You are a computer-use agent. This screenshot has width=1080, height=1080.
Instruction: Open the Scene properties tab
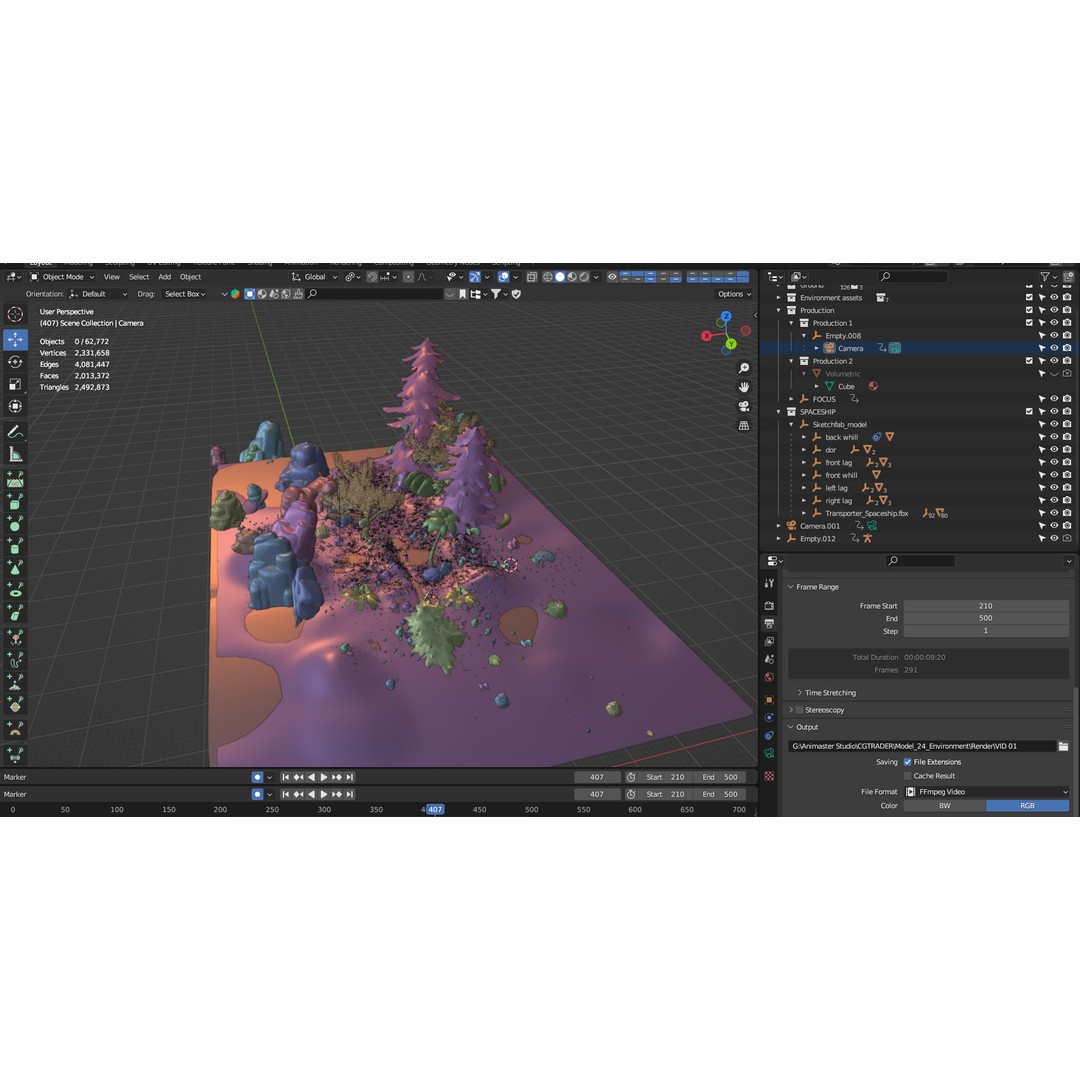769,659
